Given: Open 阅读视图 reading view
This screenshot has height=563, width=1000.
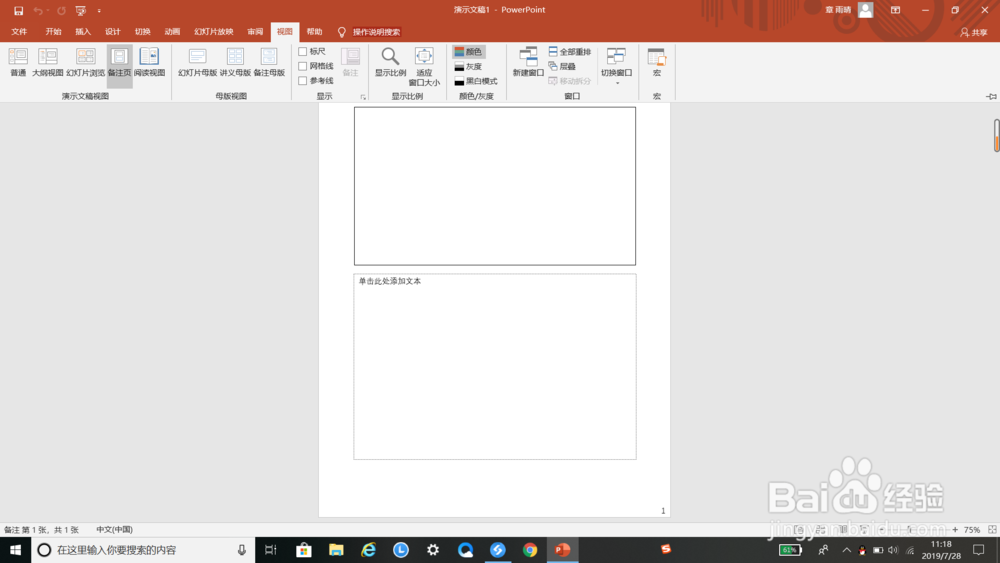Looking at the screenshot, I should 149,62.
